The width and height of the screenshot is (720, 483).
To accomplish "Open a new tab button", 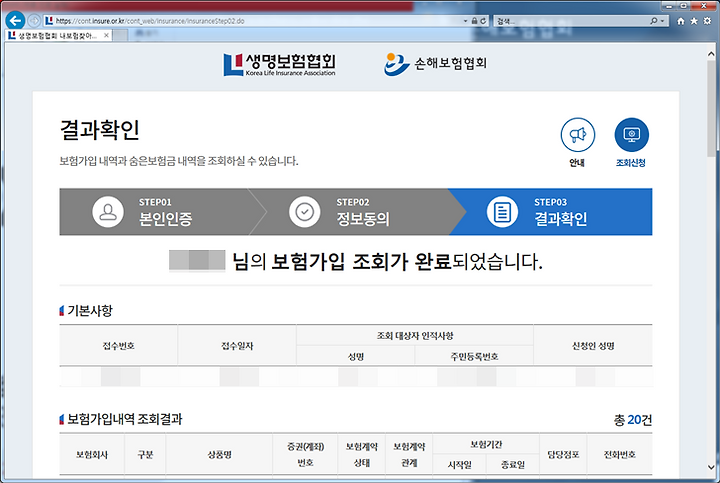I will pos(120,35).
